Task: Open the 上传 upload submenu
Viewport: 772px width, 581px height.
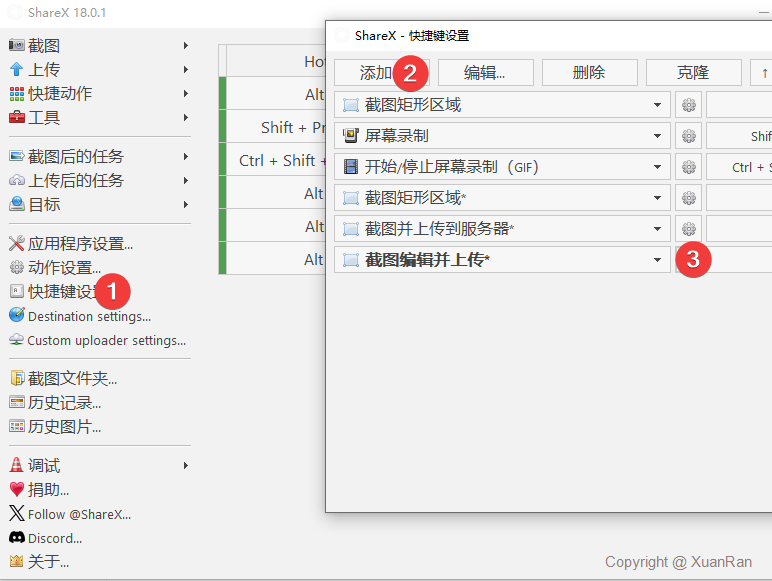Action: pyautogui.click(x=44, y=70)
